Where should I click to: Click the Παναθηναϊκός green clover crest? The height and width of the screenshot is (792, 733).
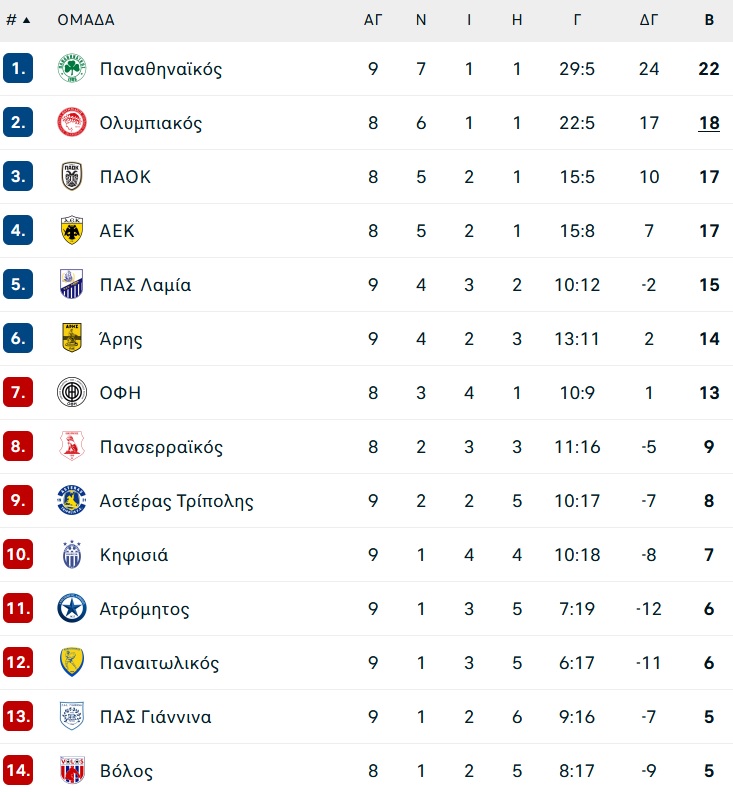tap(72, 68)
